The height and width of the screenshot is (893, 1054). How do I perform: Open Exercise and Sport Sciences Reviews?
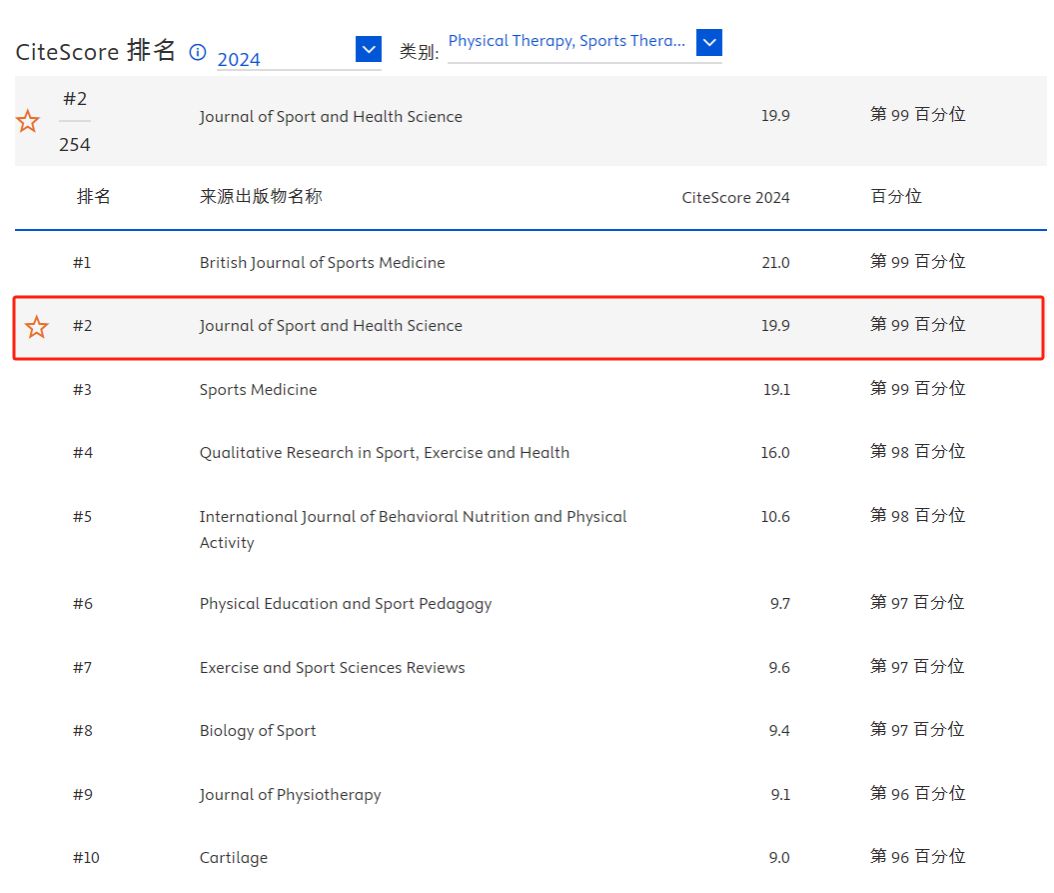tap(332, 668)
